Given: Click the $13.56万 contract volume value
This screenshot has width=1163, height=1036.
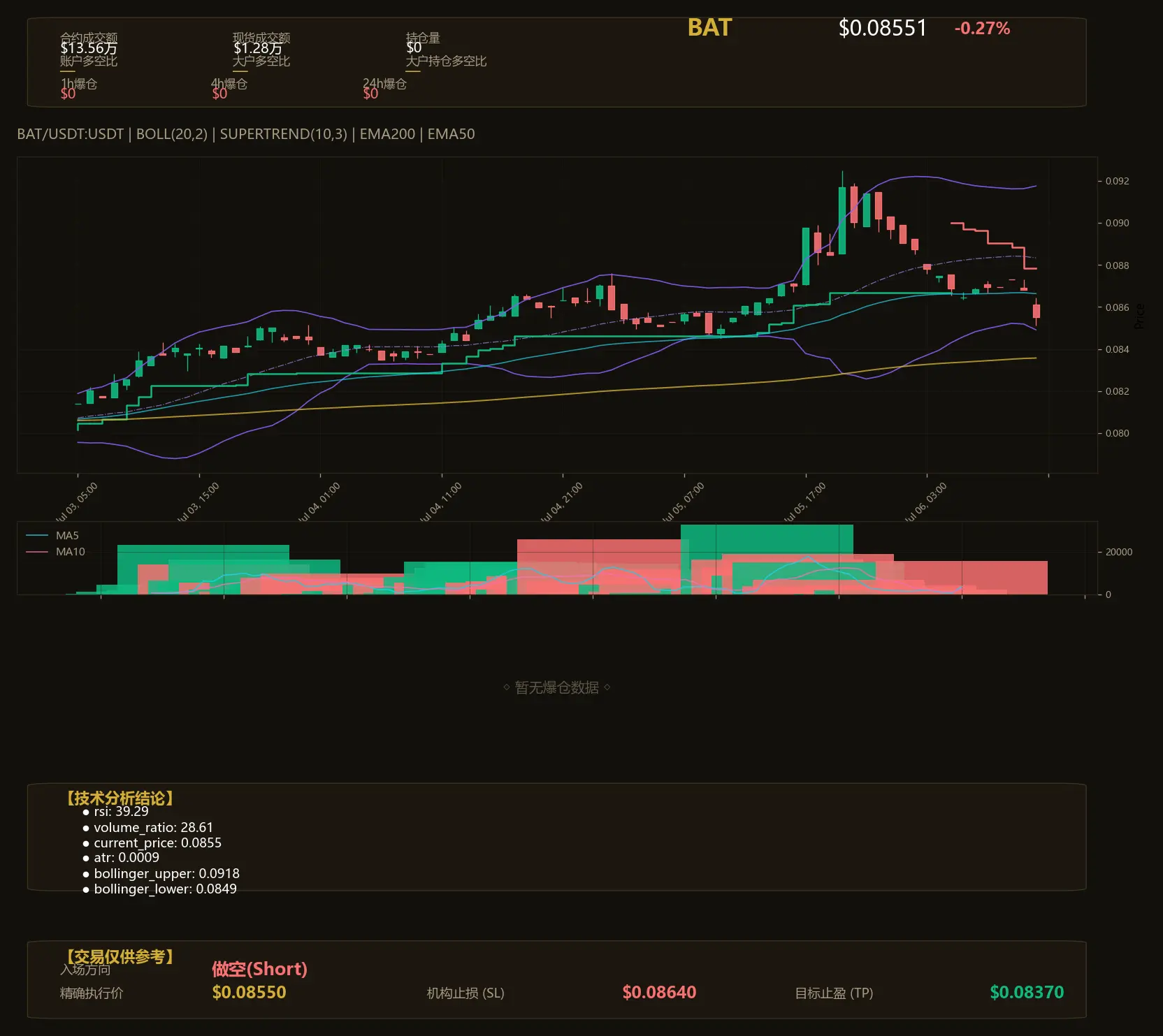Looking at the screenshot, I should pyautogui.click(x=89, y=48).
